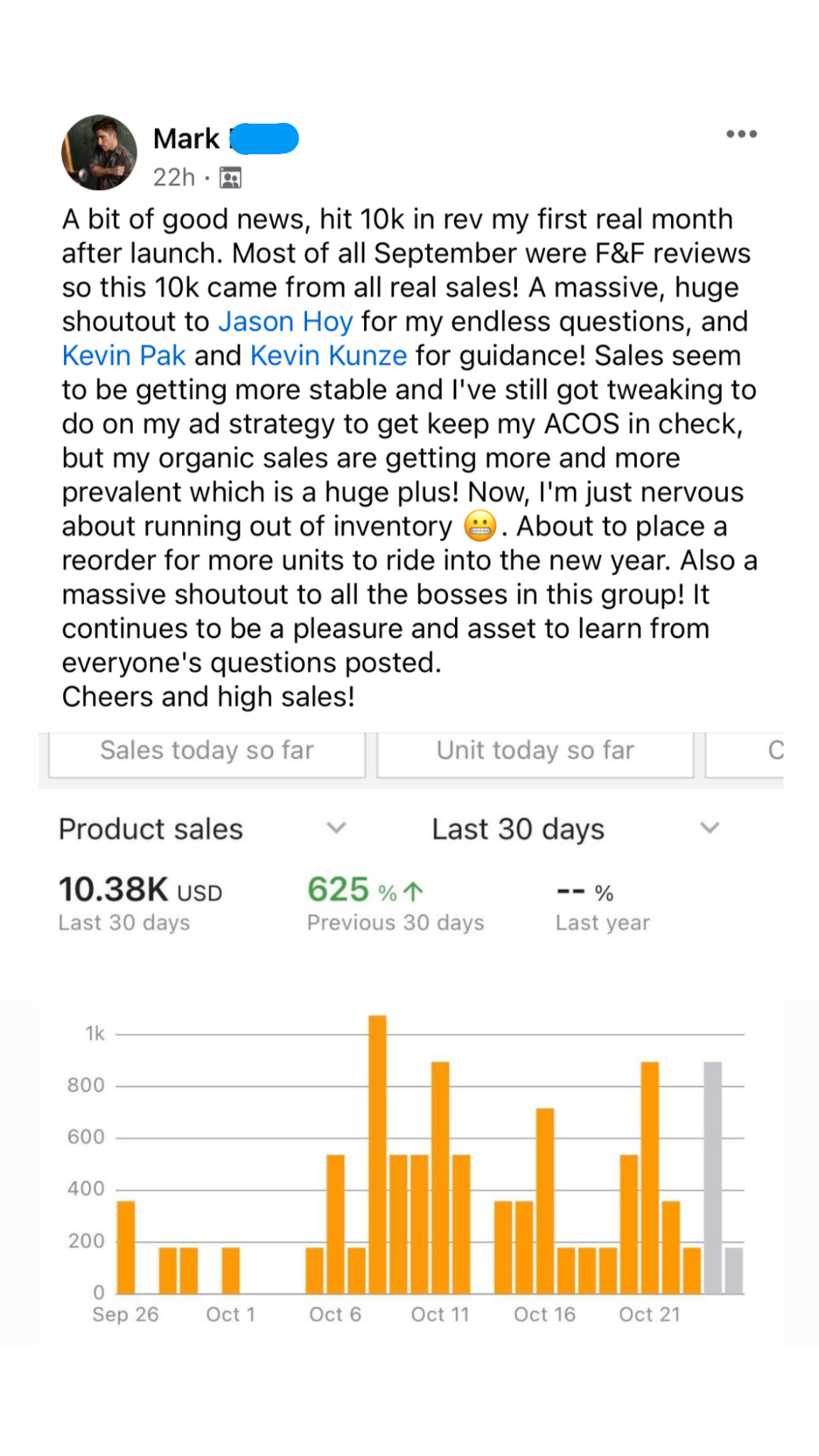Image resolution: width=819 pixels, height=1456 pixels.
Task: Open the three-dot post options menu
Action: (741, 134)
